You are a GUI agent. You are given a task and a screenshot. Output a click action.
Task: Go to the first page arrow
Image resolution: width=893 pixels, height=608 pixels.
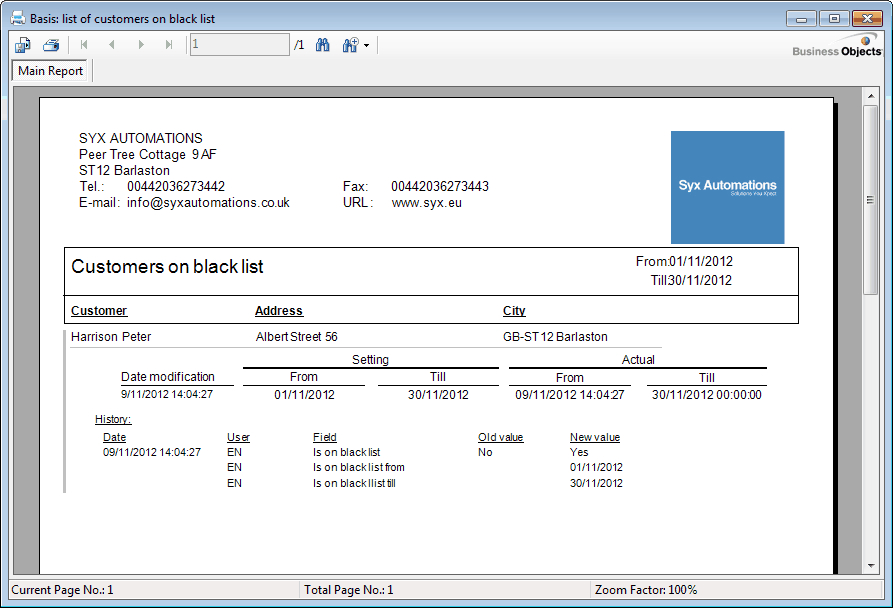pyautogui.click(x=84, y=45)
